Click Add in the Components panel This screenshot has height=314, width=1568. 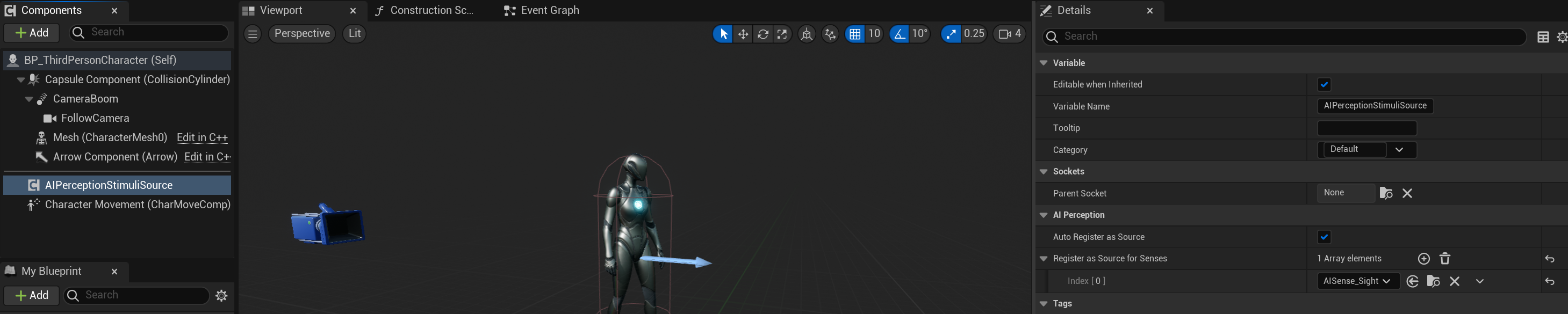pos(32,33)
